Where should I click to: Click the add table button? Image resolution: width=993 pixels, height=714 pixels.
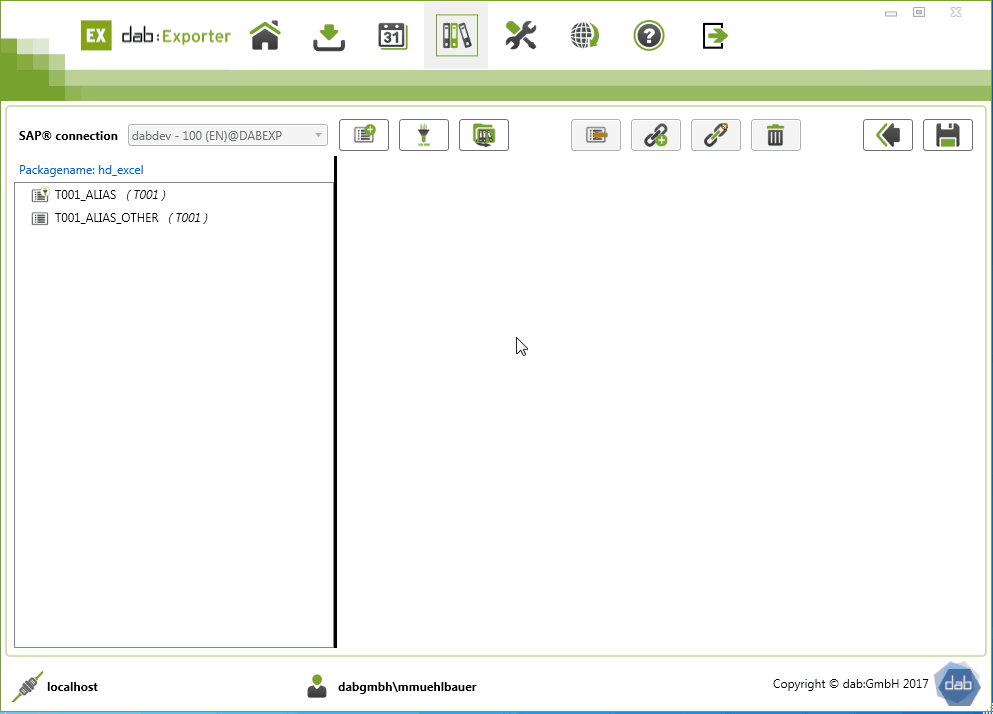click(364, 135)
